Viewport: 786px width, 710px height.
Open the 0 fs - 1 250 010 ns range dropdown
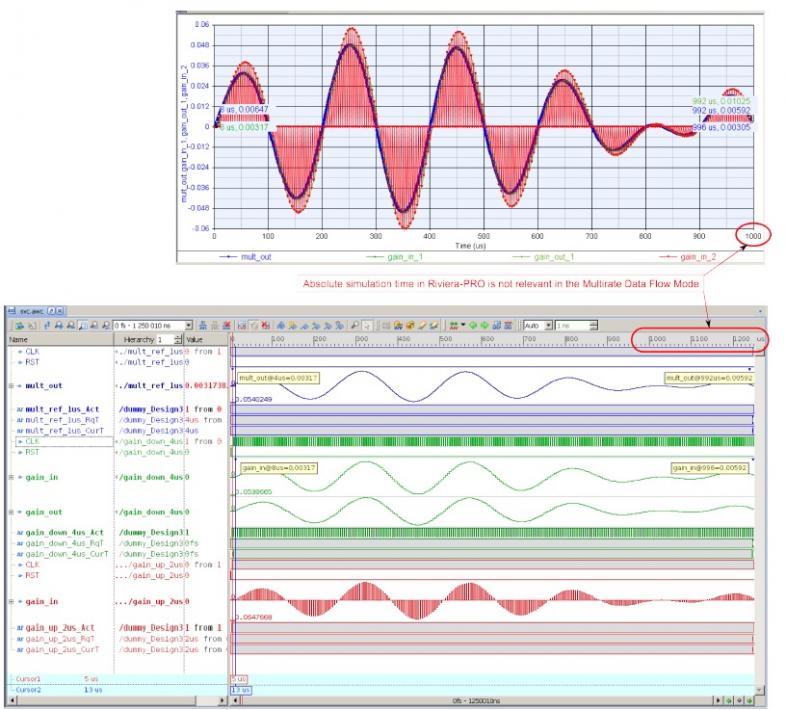[x=188, y=325]
